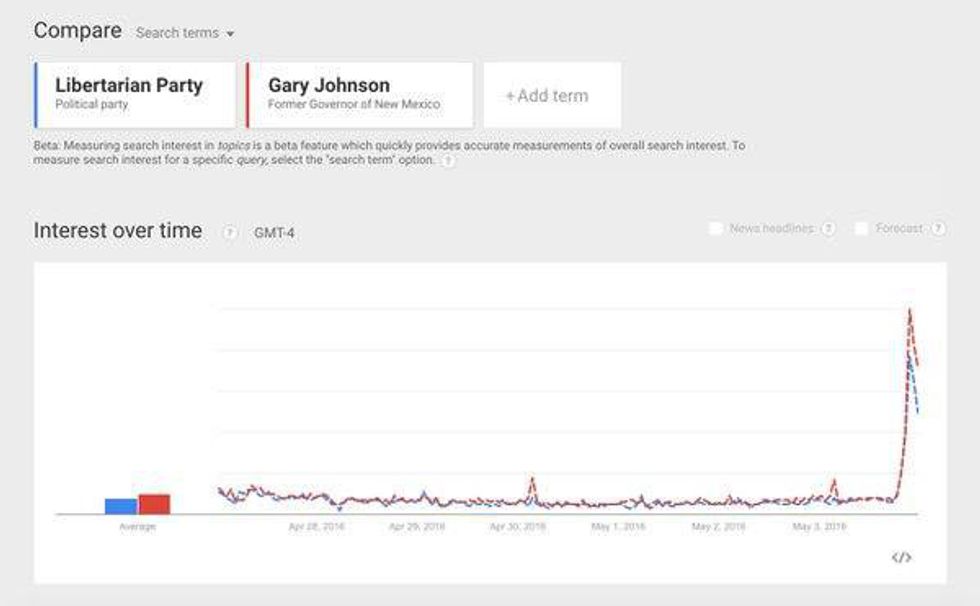The height and width of the screenshot is (606, 980).
Task: Enable the News headlines checkbox
Action: coord(716,229)
